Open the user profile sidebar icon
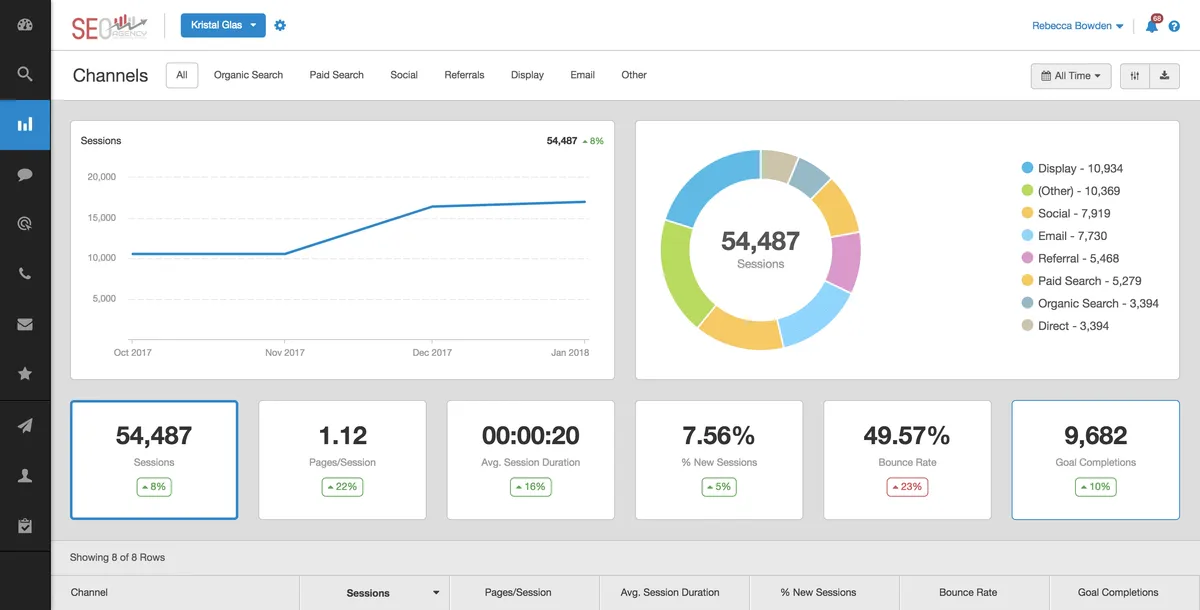 (x=25, y=476)
